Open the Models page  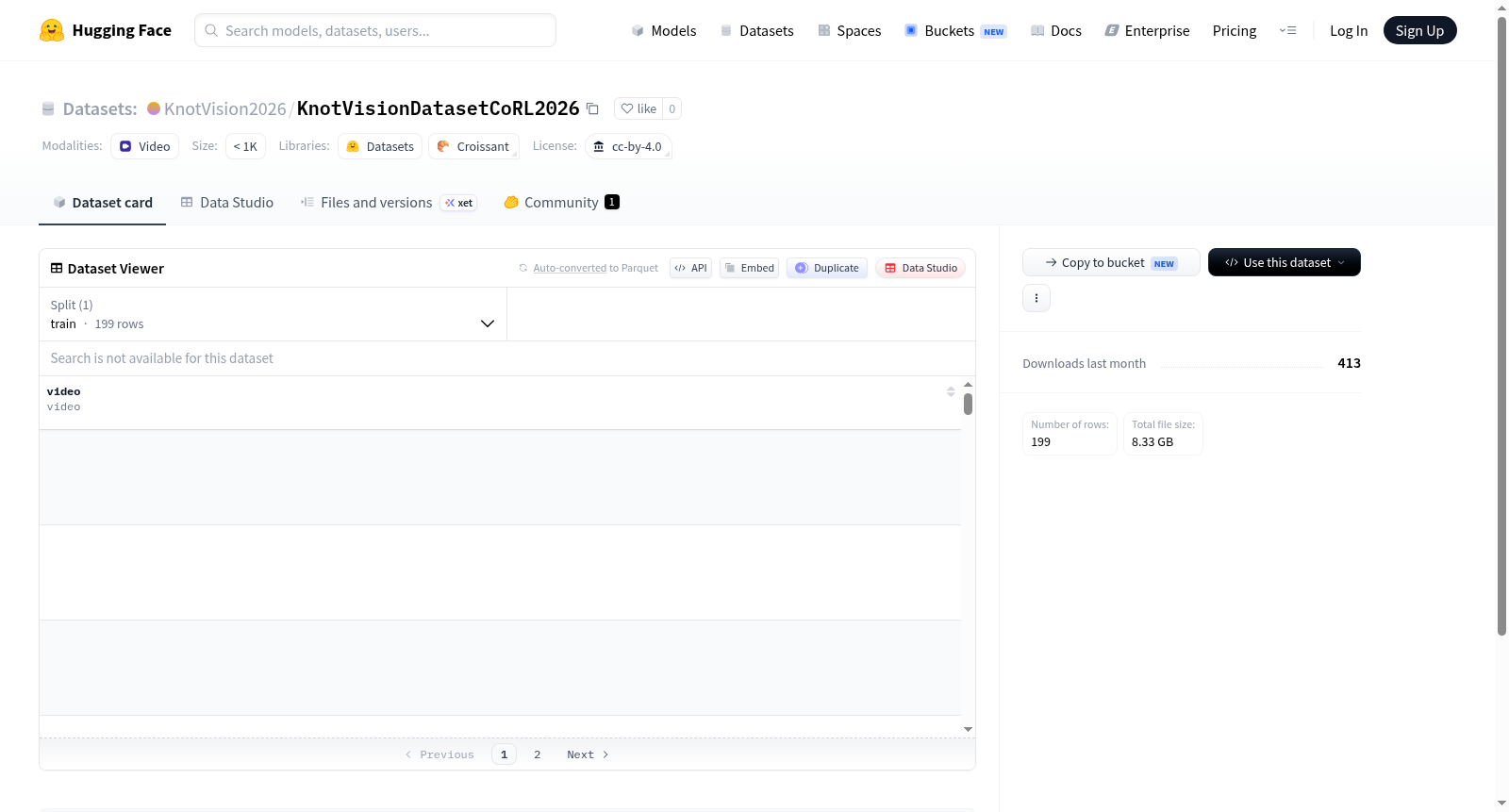(664, 30)
